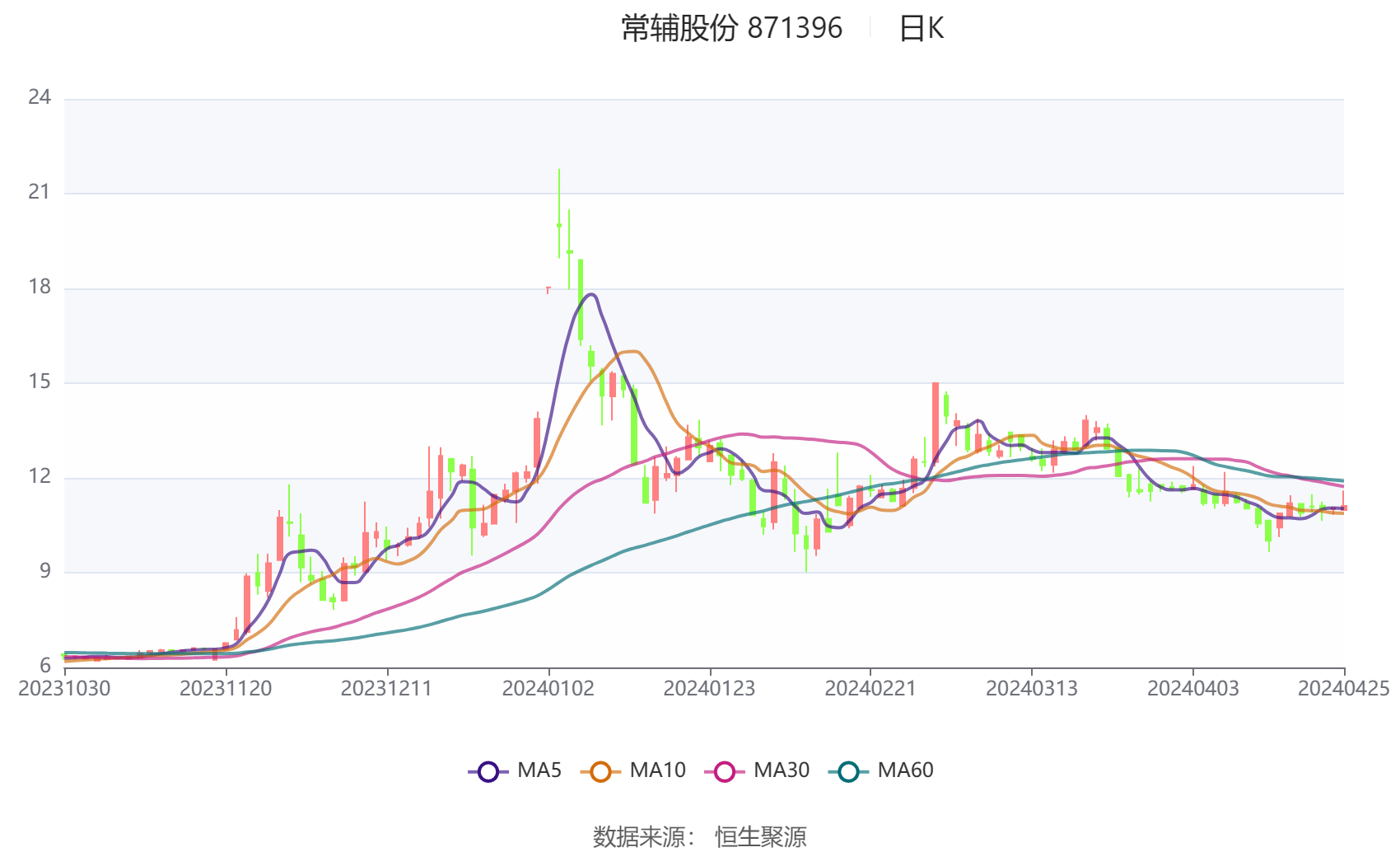Click the 恒生聚源 data source text

(x=760, y=836)
